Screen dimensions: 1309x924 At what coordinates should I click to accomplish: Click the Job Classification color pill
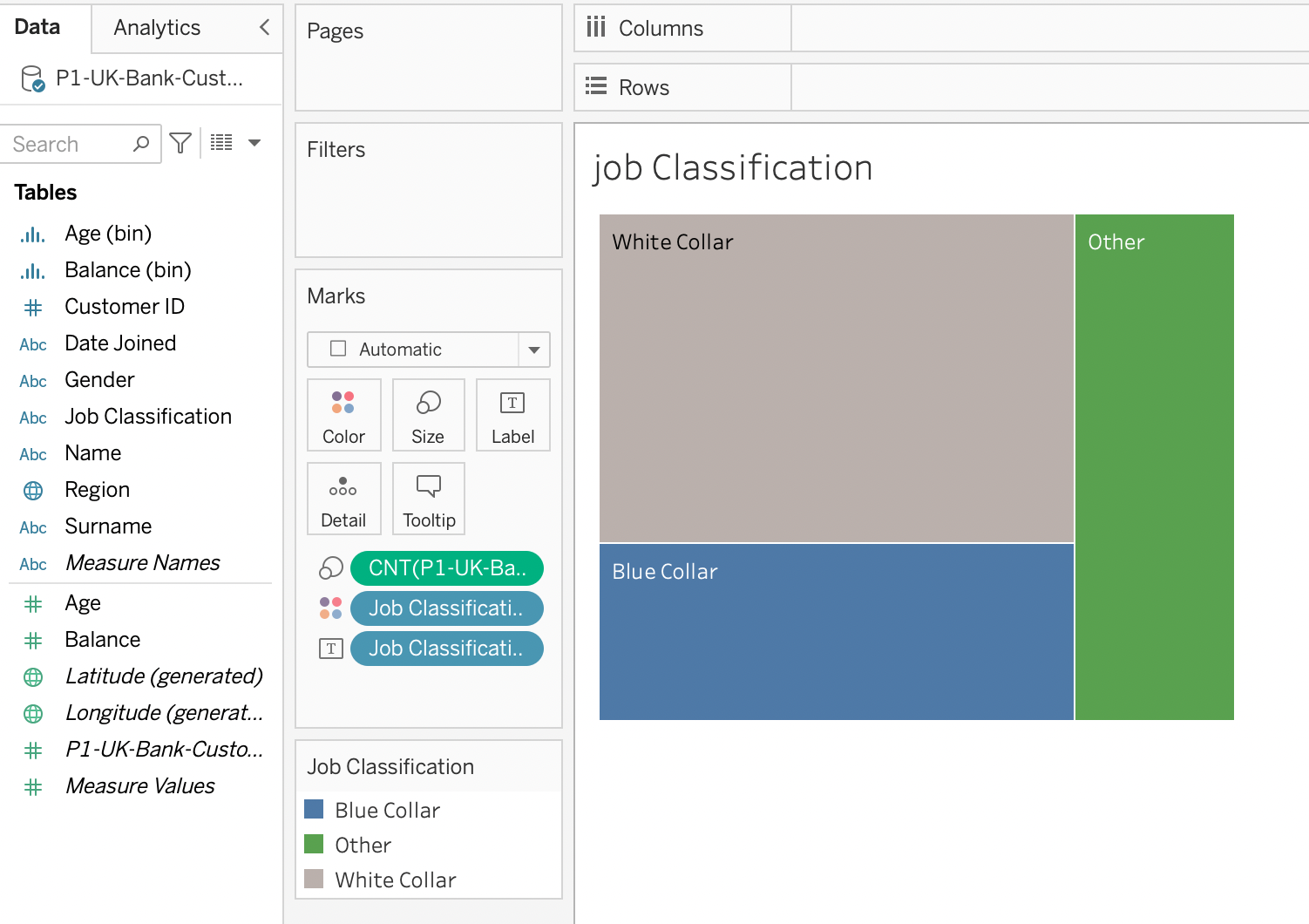pos(446,608)
